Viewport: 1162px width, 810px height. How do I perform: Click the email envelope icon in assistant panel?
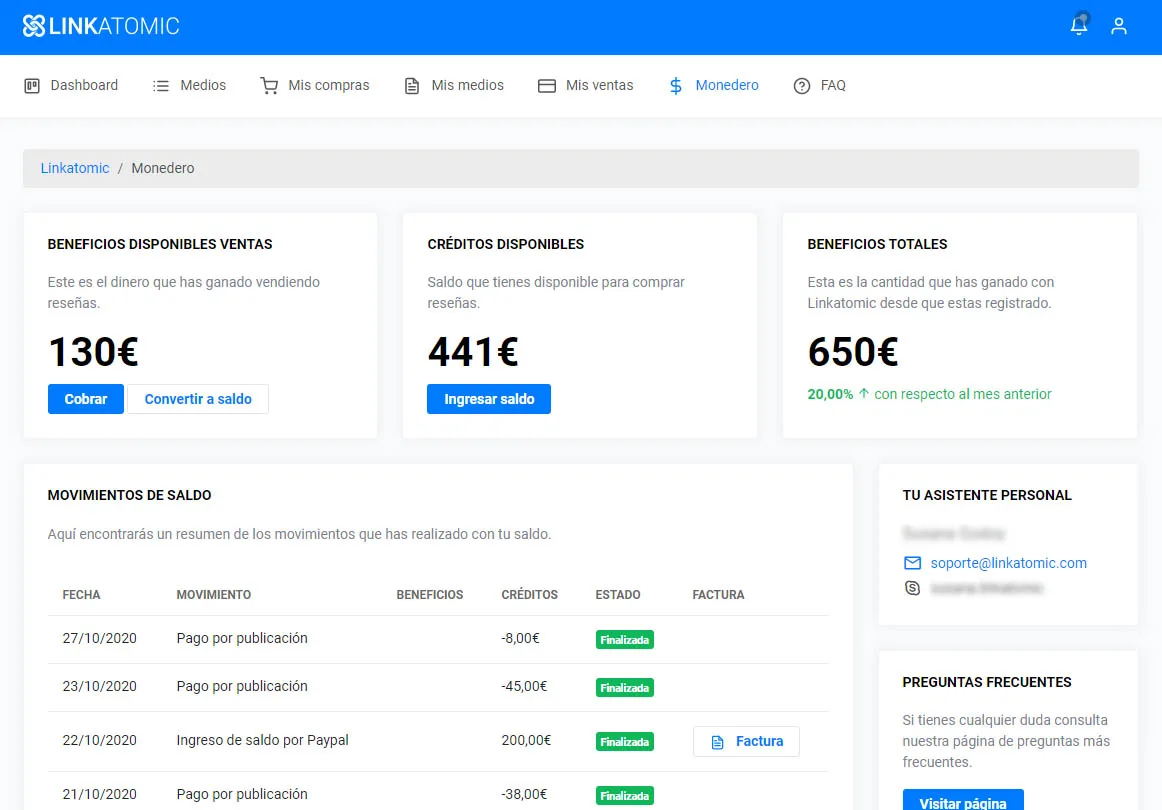point(912,563)
